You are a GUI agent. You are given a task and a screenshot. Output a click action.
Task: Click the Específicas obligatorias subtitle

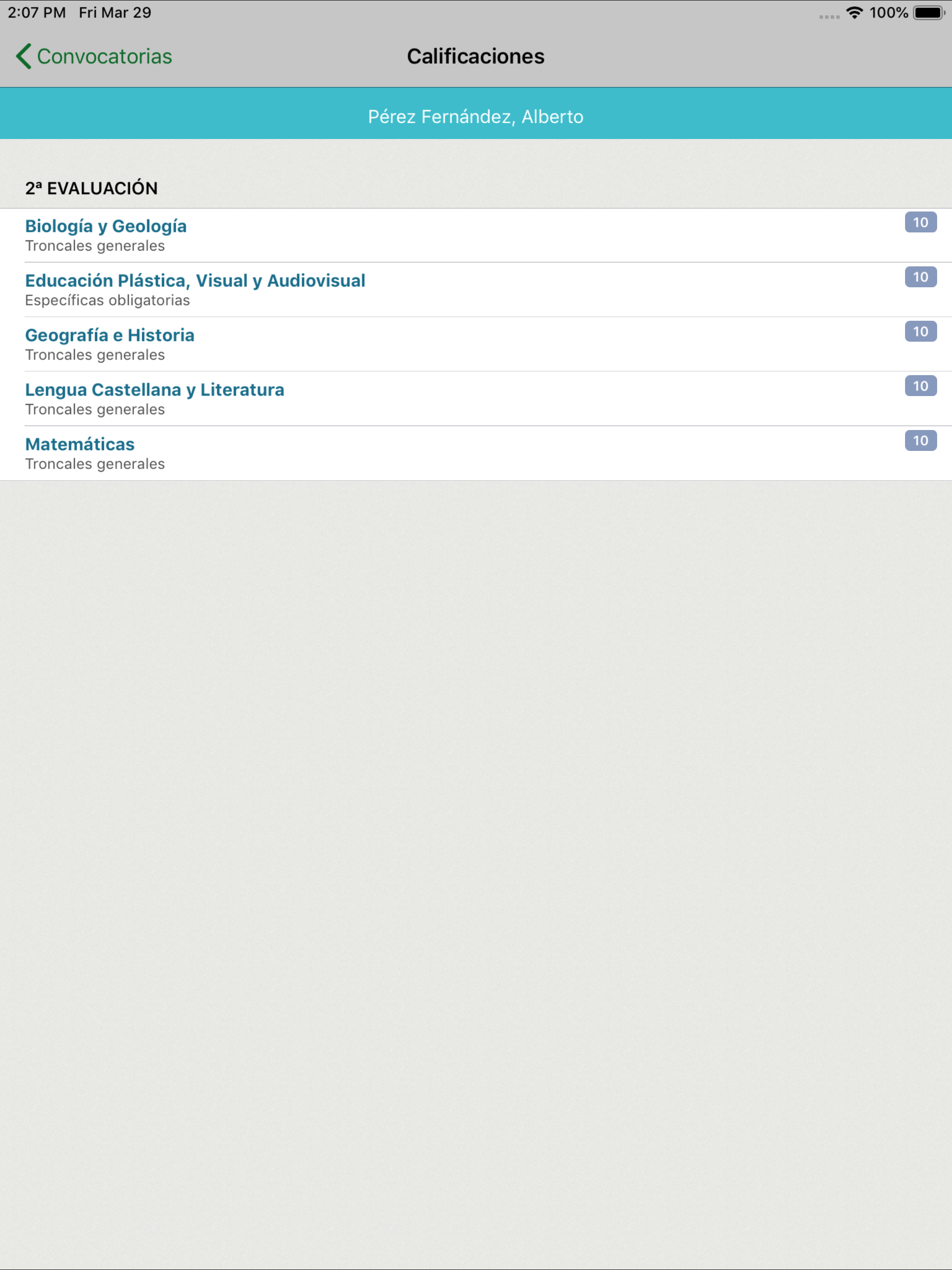(x=107, y=300)
